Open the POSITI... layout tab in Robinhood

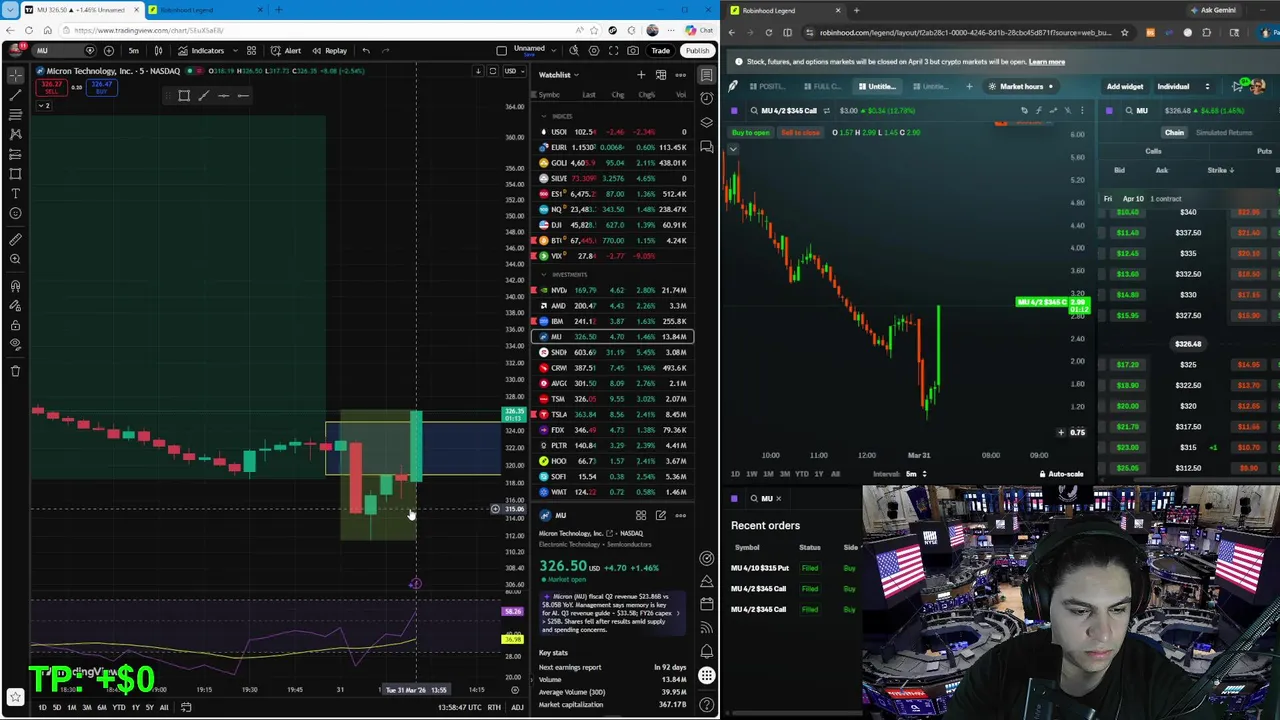click(768, 86)
